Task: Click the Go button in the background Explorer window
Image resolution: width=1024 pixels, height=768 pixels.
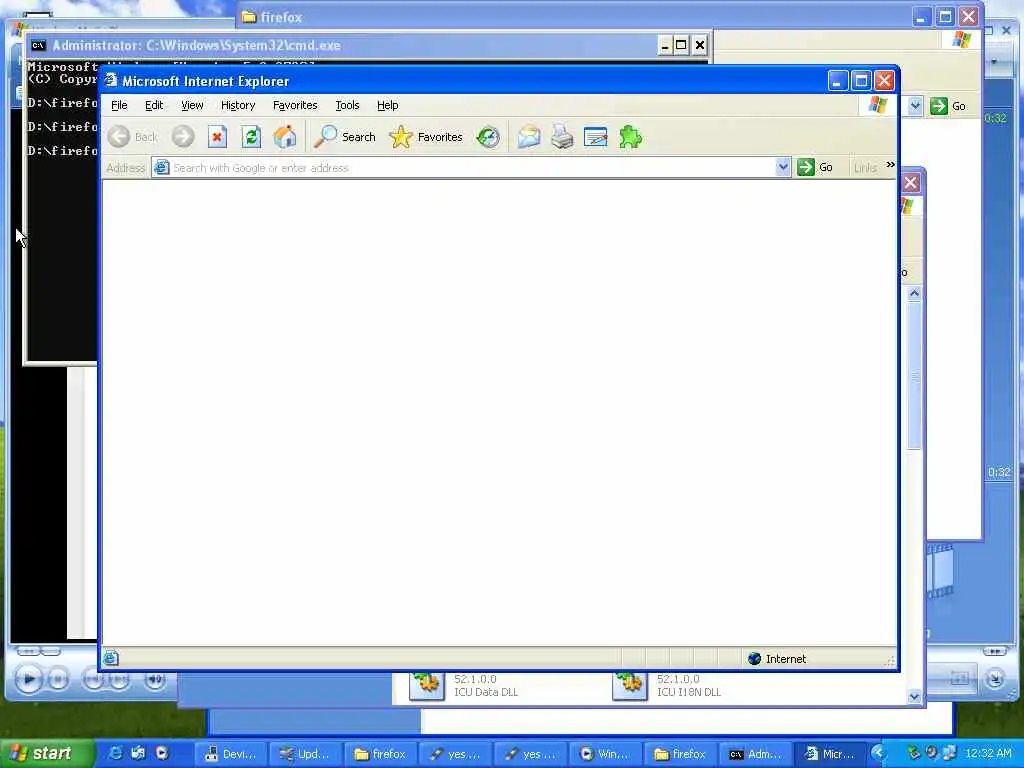Action: [948, 106]
